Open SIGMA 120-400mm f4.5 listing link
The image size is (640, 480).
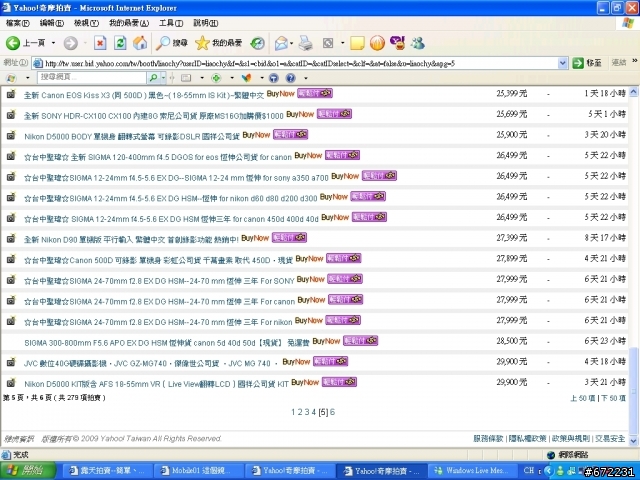158,157
